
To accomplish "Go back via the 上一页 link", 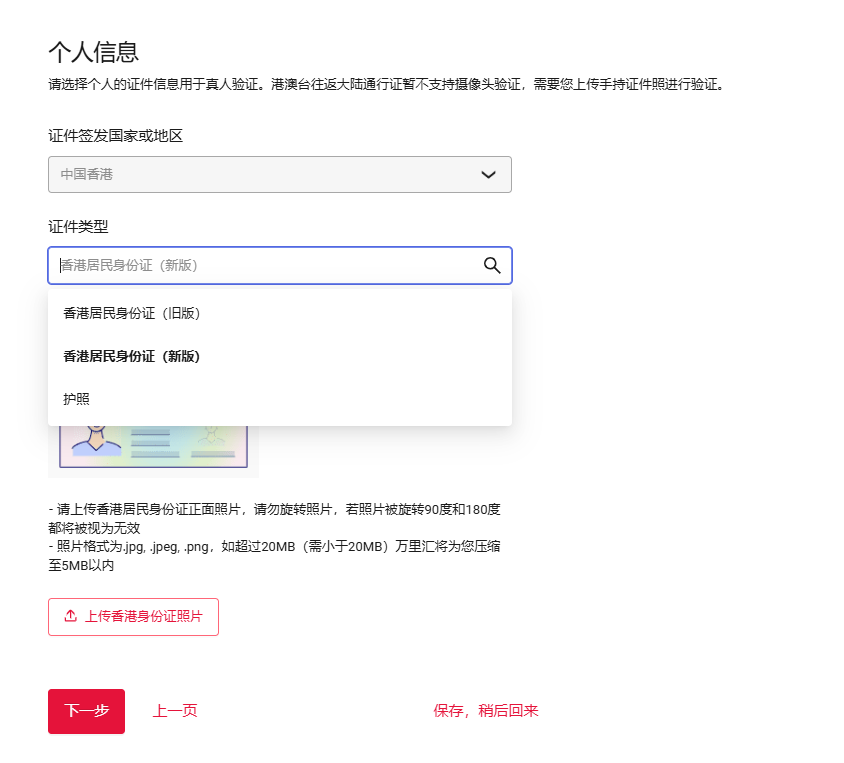I will pyautogui.click(x=175, y=711).
